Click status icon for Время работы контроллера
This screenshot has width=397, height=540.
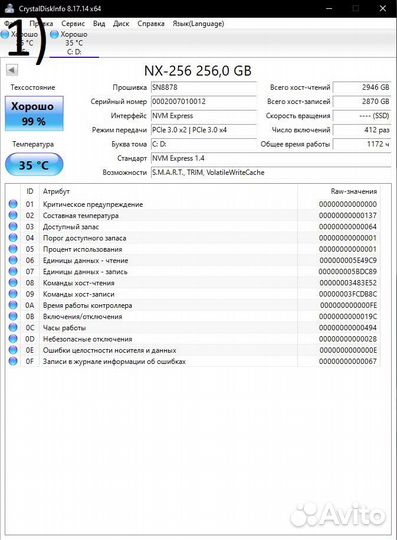13,305
